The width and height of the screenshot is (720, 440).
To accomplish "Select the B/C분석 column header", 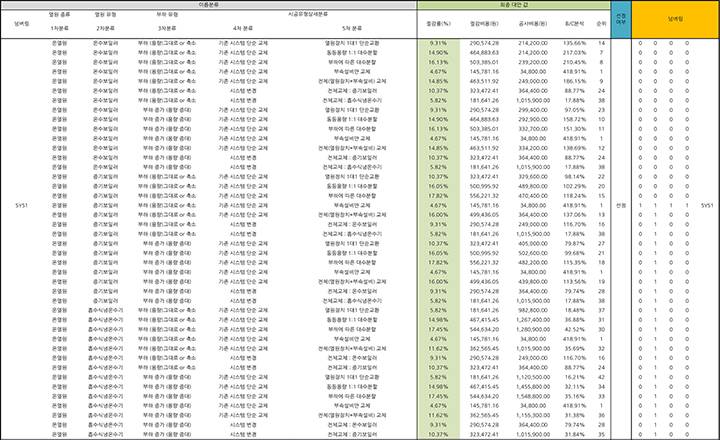I will pos(574,22).
